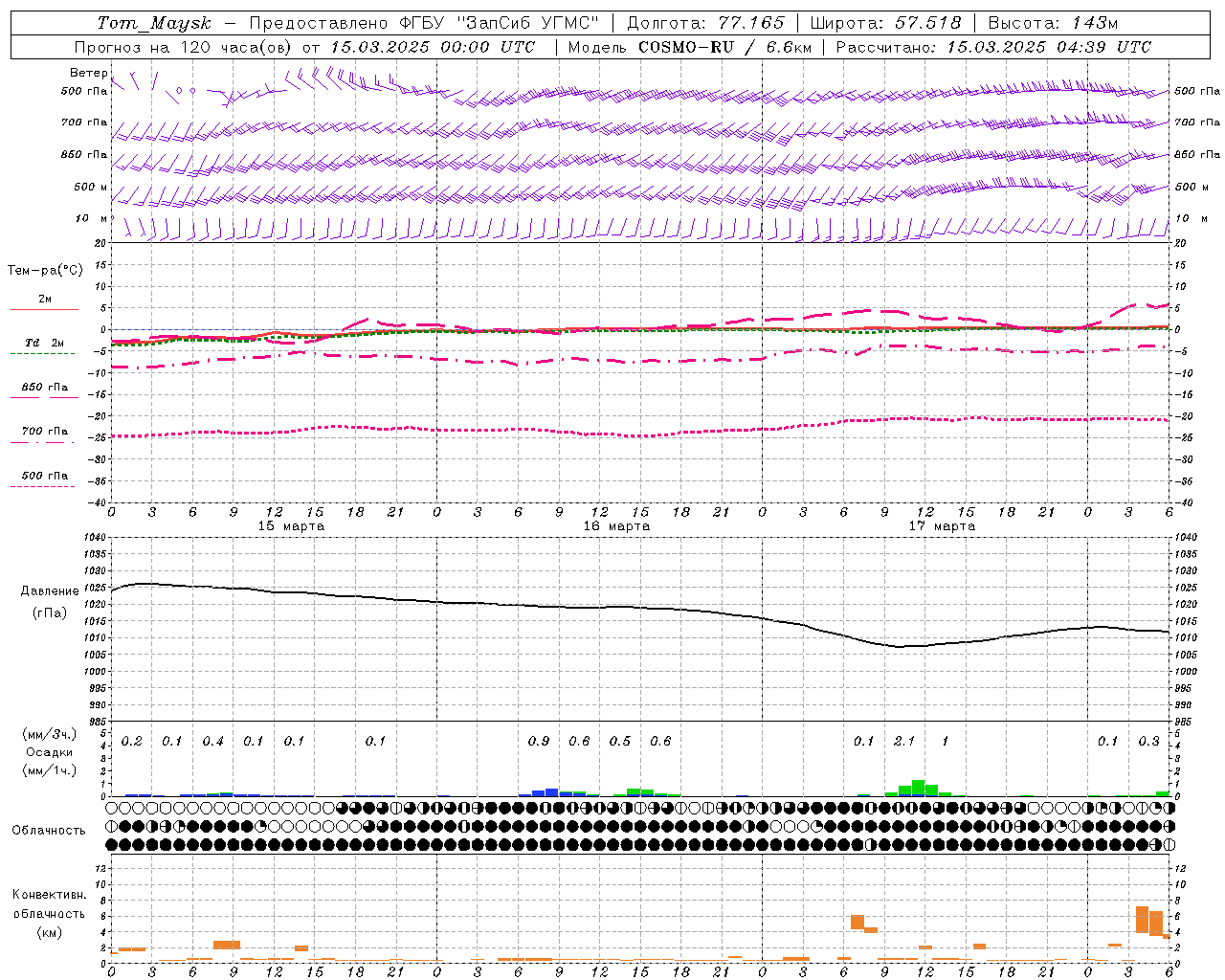Click the Долгота: 77.165 value

(x=705, y=23)
